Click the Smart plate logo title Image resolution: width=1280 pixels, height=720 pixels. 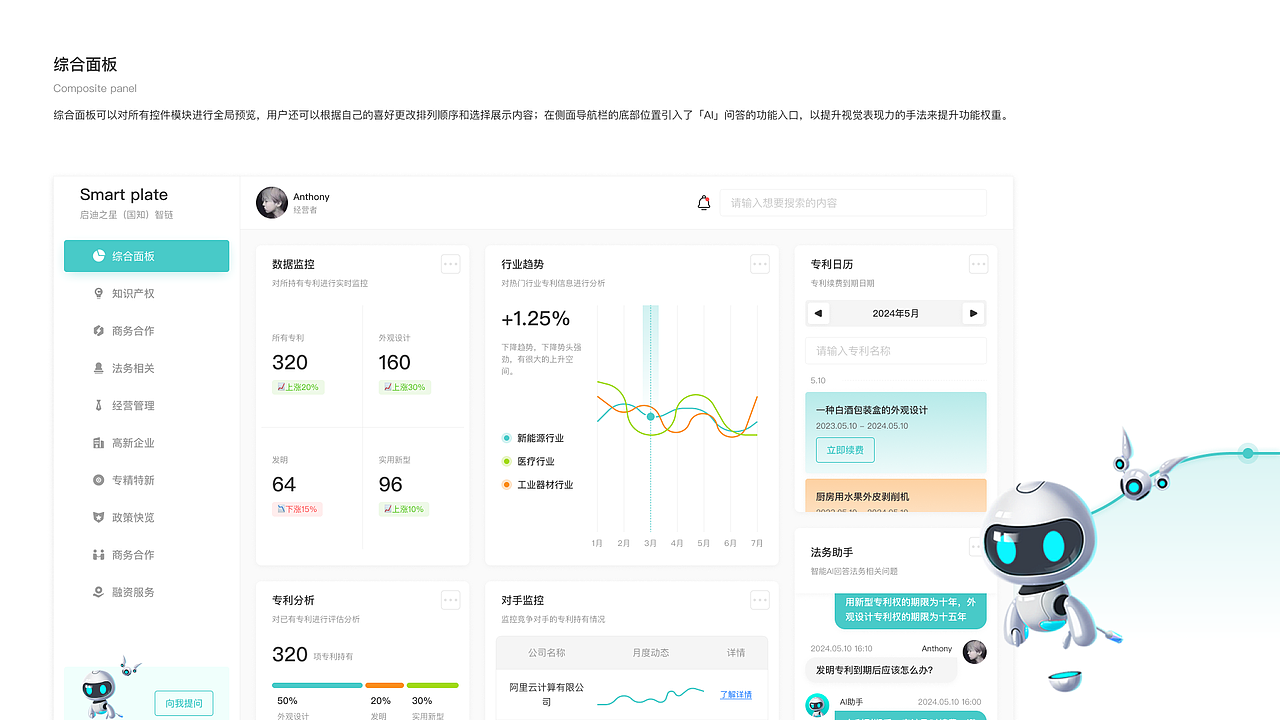pyautogui.click(x=124, y=195)
